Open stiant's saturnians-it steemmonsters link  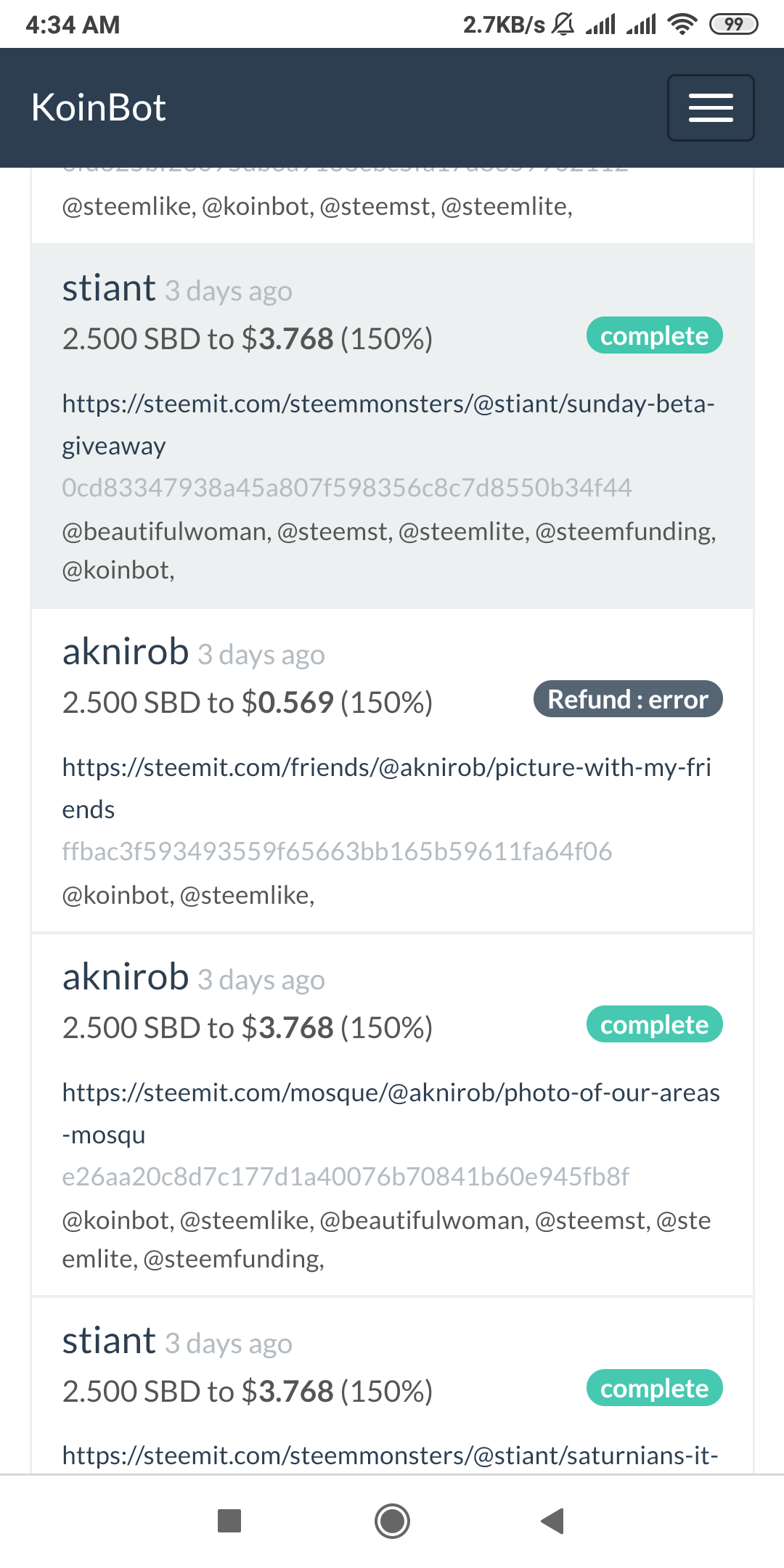click(x=390, y=1455)
